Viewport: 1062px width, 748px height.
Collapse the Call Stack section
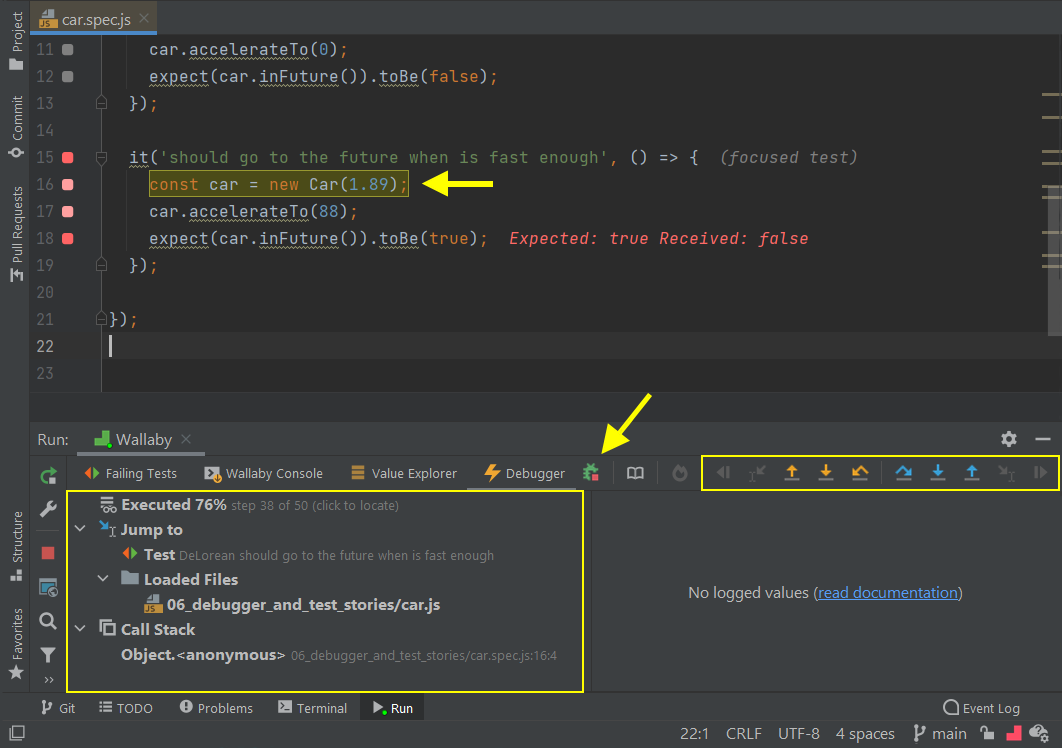[80, 629]
